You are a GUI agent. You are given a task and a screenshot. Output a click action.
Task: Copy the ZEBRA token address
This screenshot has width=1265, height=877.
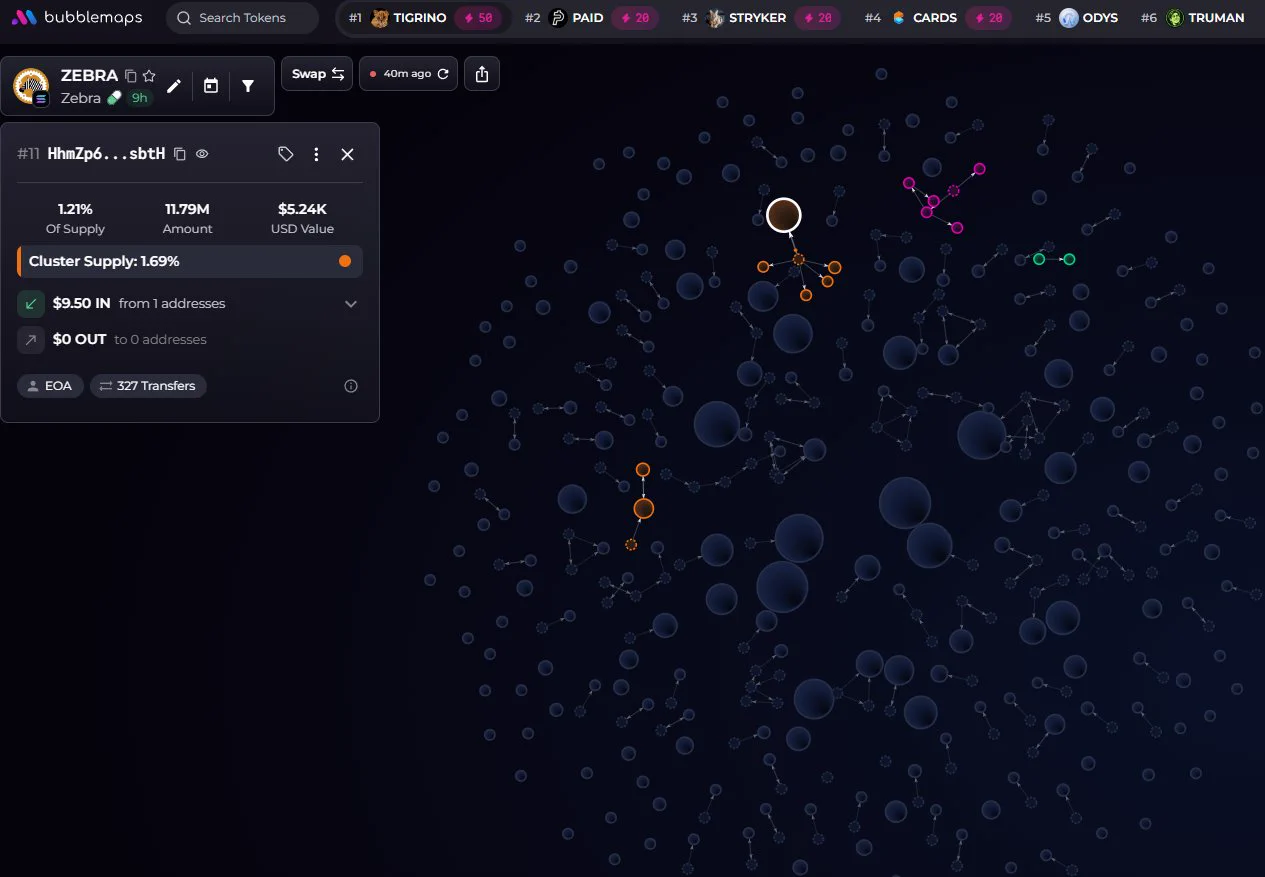[130, 76]
